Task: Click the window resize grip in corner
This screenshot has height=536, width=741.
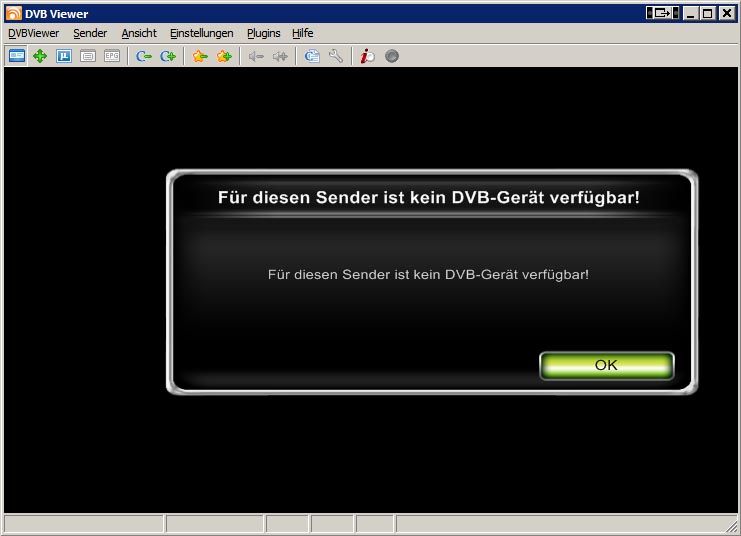Action: (732, 526)
